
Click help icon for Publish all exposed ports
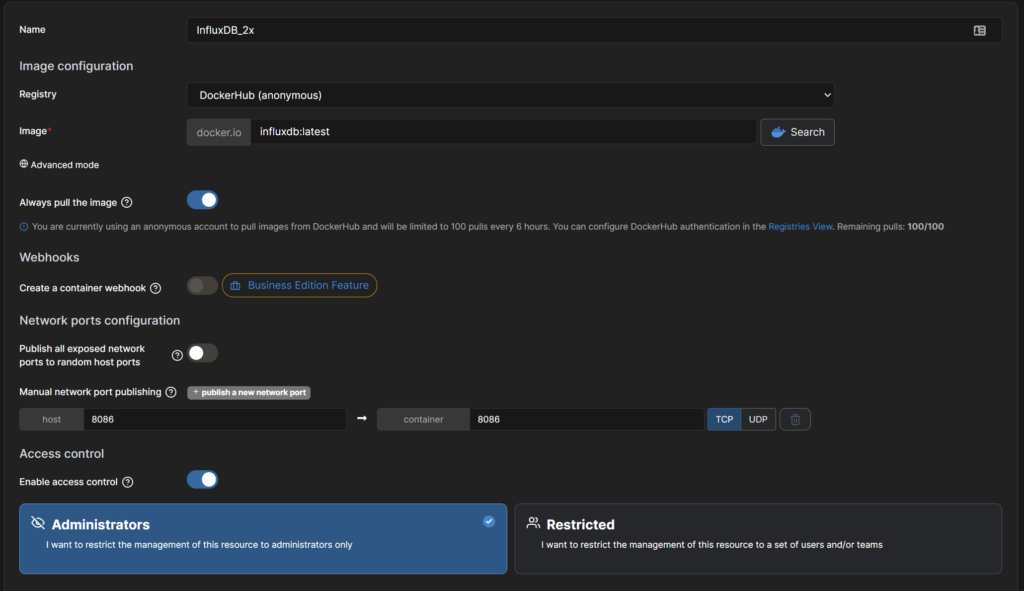[177, 355]
